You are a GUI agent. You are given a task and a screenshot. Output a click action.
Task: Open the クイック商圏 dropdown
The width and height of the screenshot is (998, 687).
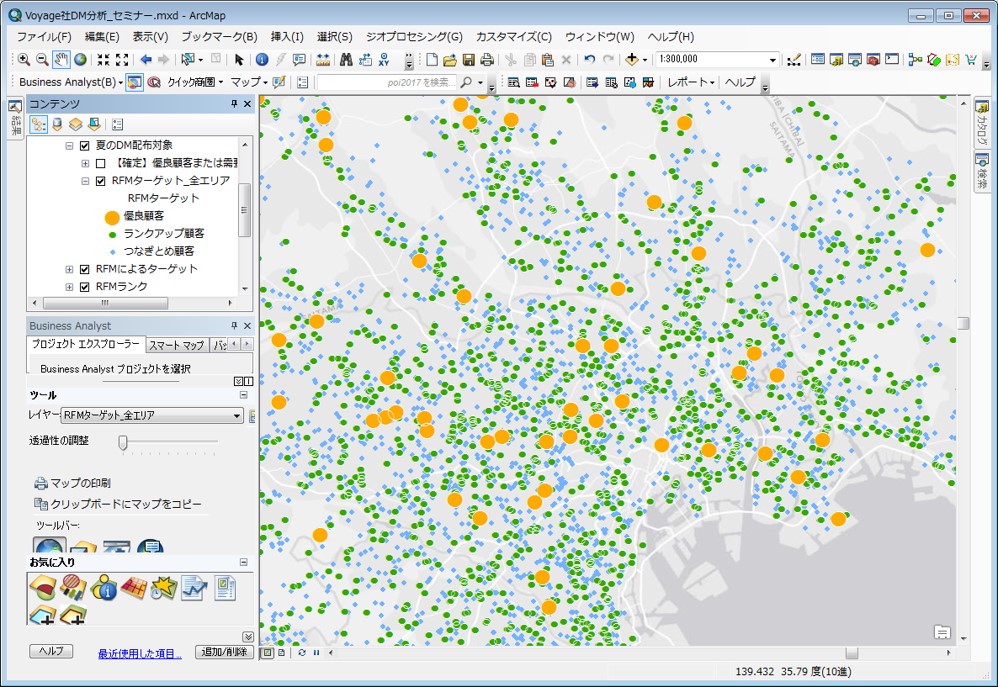pyautogui.click(x=195, y=82)
